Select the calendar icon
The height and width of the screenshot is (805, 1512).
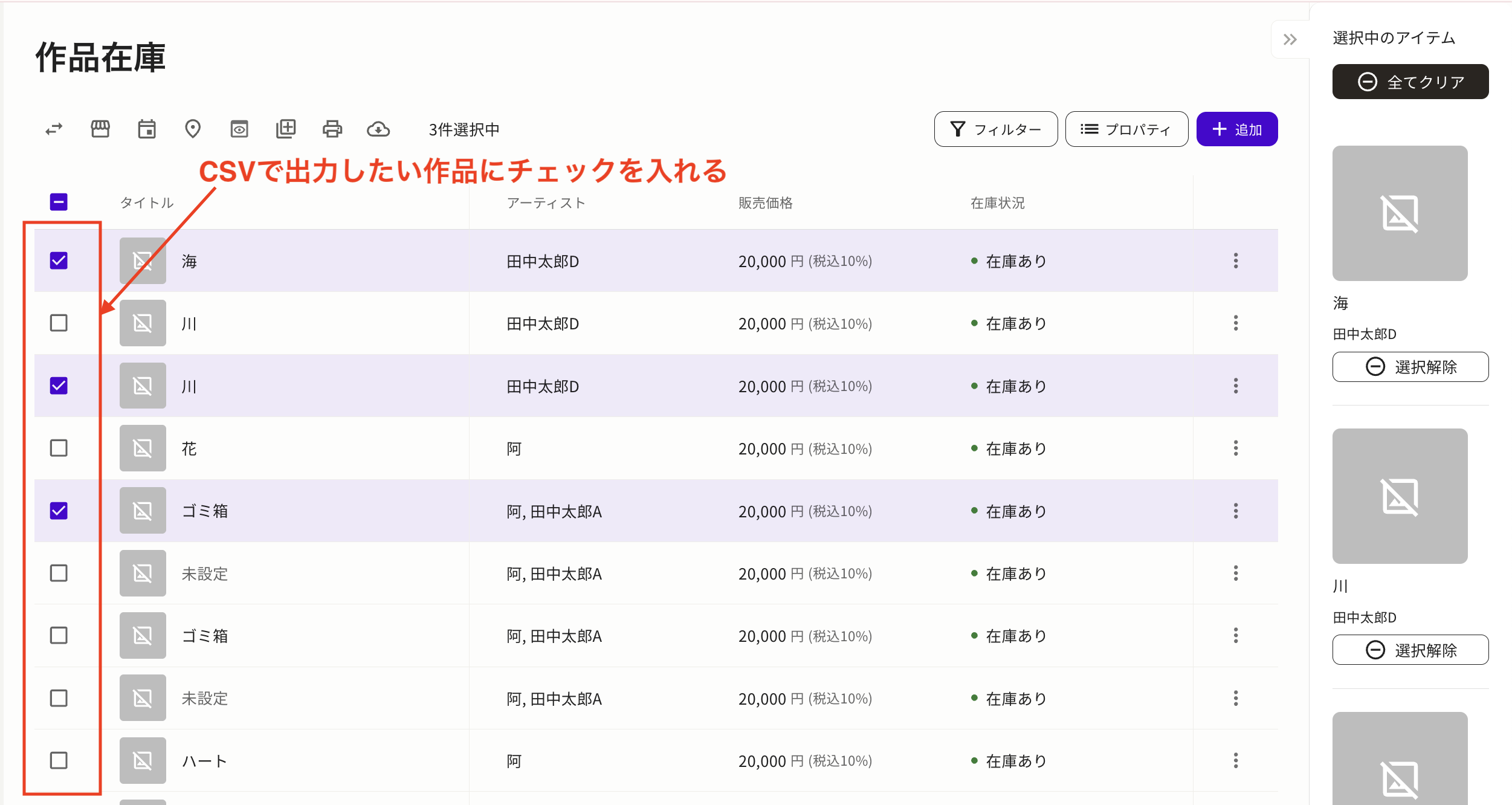pos(146,129)
